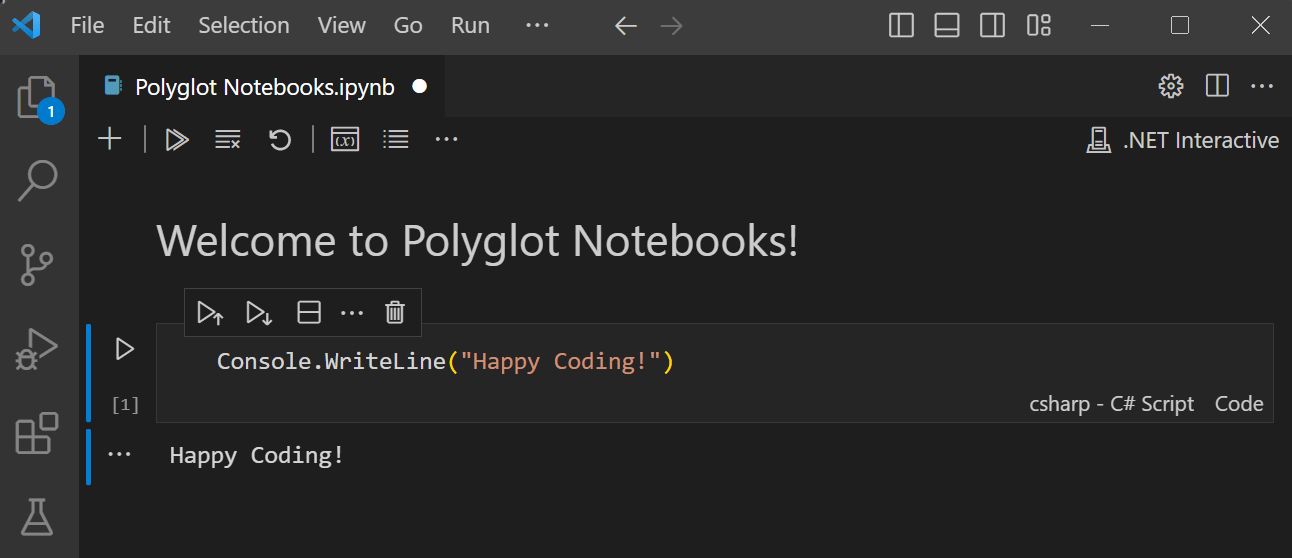Run all notebook cells
The width and height of the screenshot is (1292, 558).
[177, 140]
